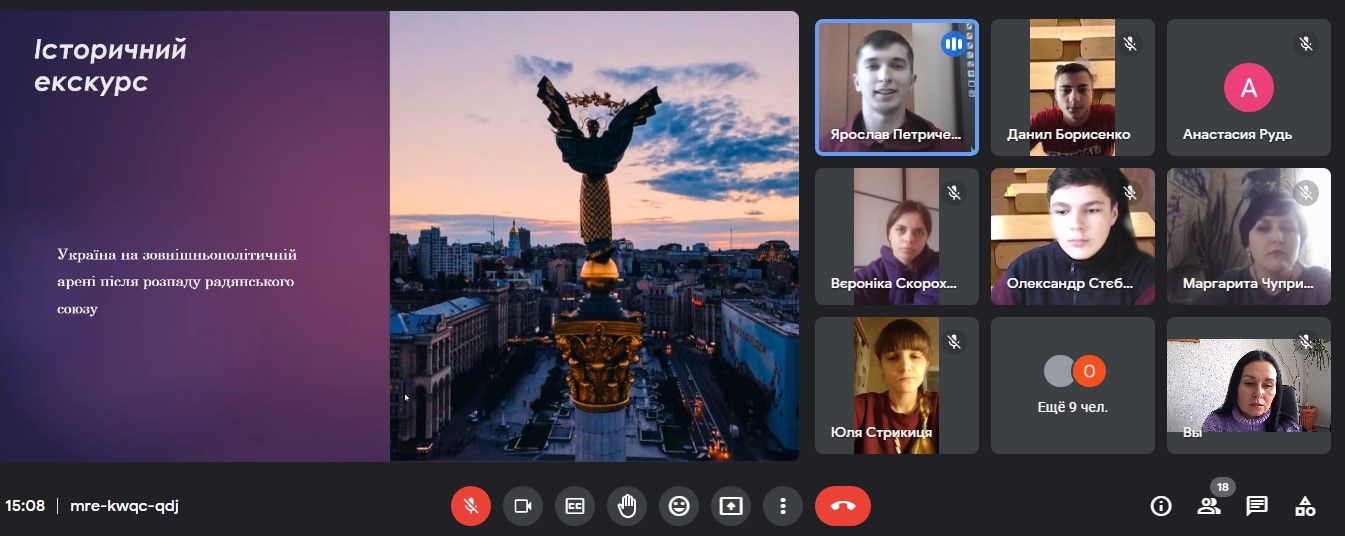
Task: Raise your hand in the meeting
Action: point(627,506)
